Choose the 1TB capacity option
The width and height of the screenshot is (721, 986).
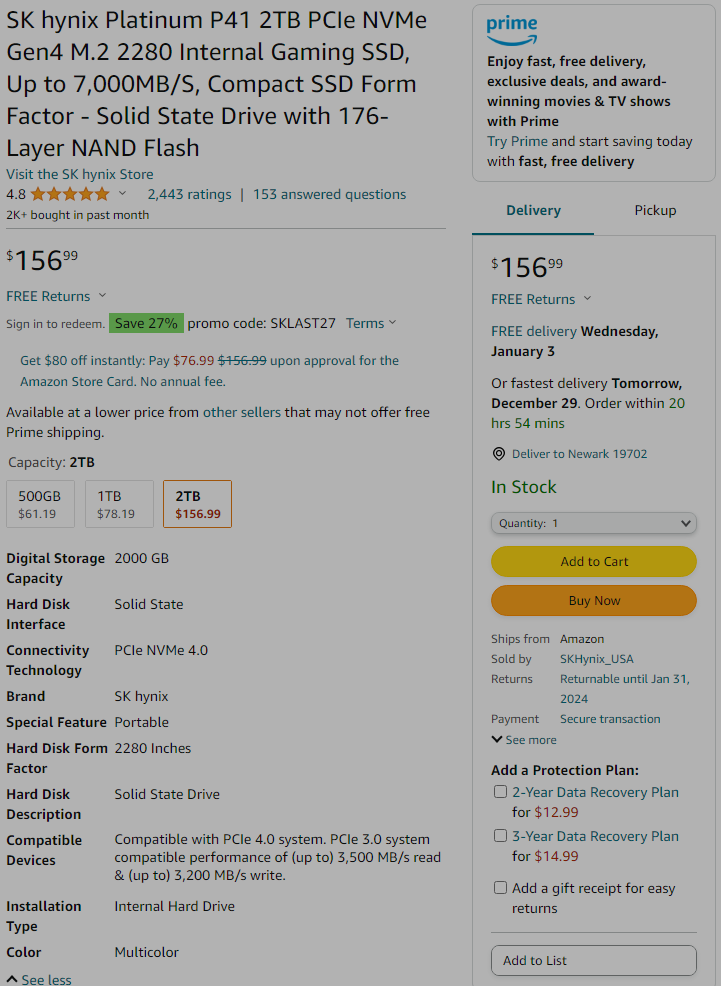coord(119,504)
